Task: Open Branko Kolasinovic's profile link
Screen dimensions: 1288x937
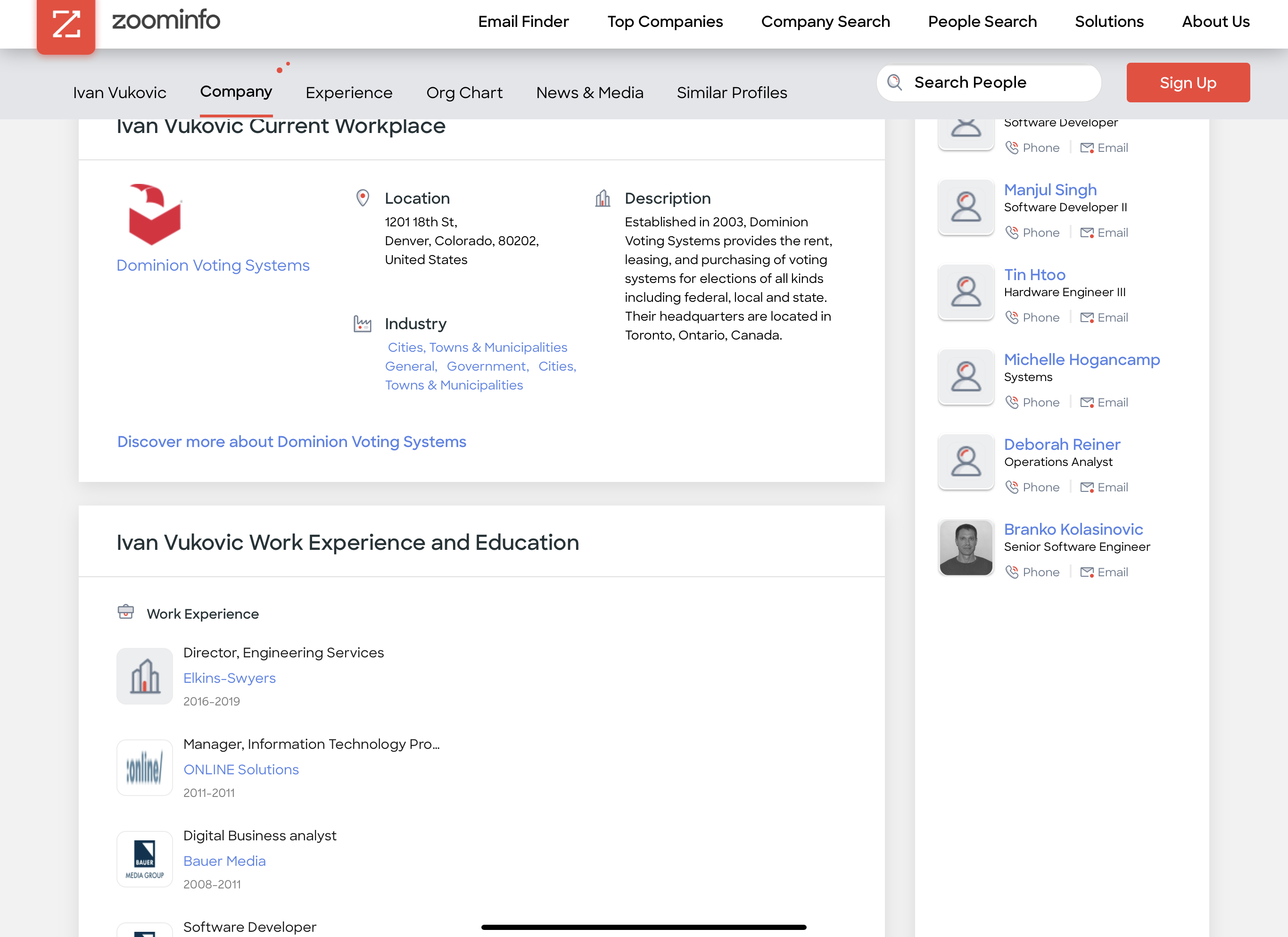Action: [1073, 529]
